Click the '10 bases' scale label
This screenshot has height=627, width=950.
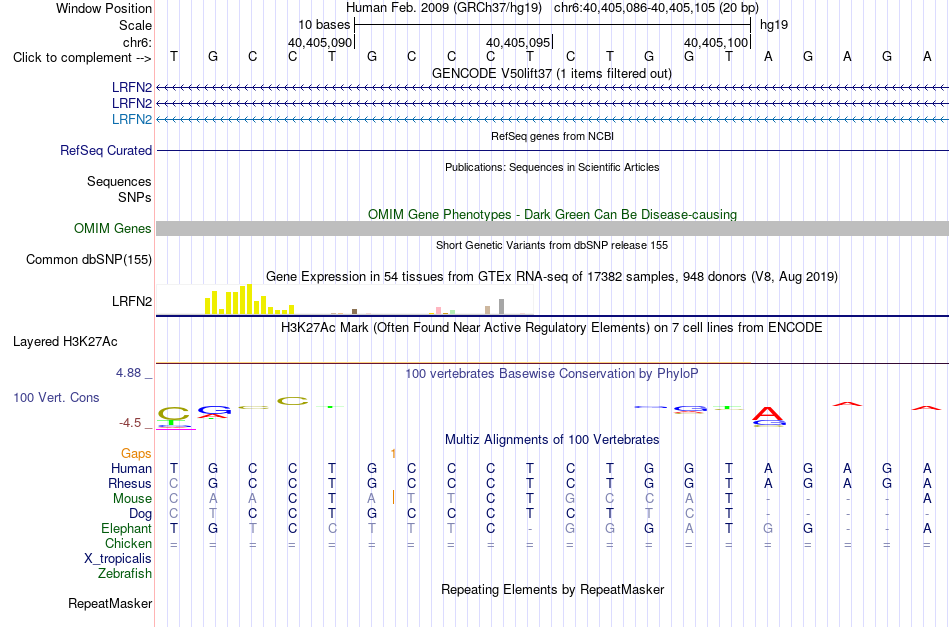pyautogui.click(x=324, y=25)
